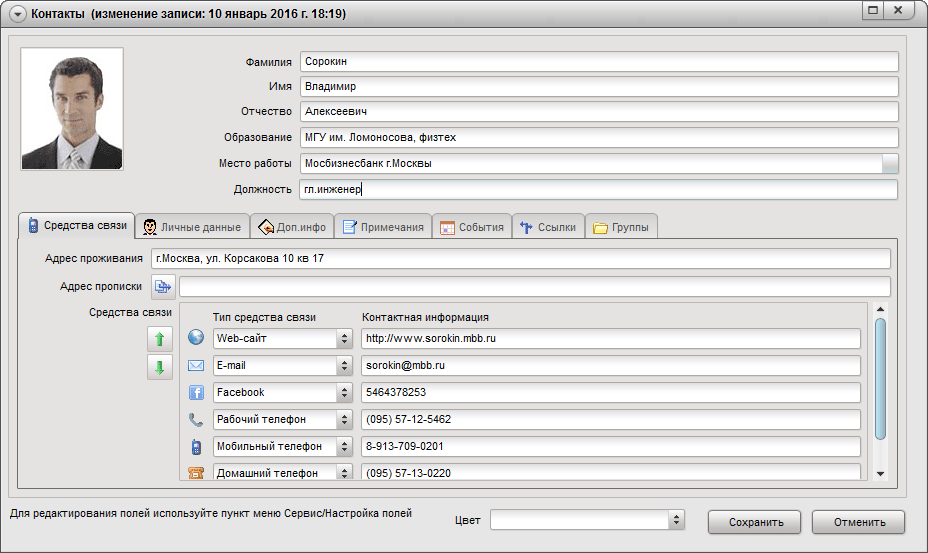Open the Рабочий телефон type dropdown
928x553 pixels.
(344, 420)
